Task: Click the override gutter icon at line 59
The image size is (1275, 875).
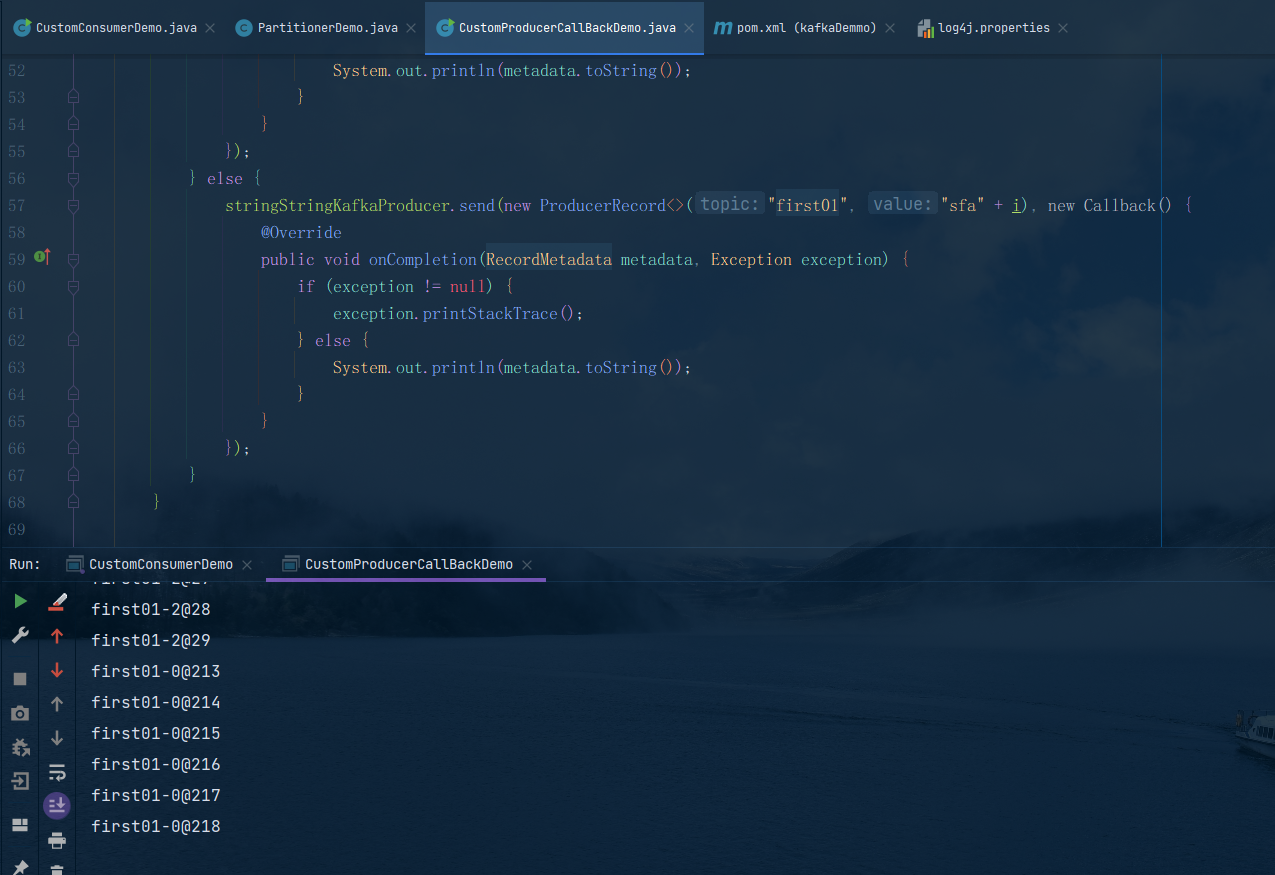Action: pos(41,257)
